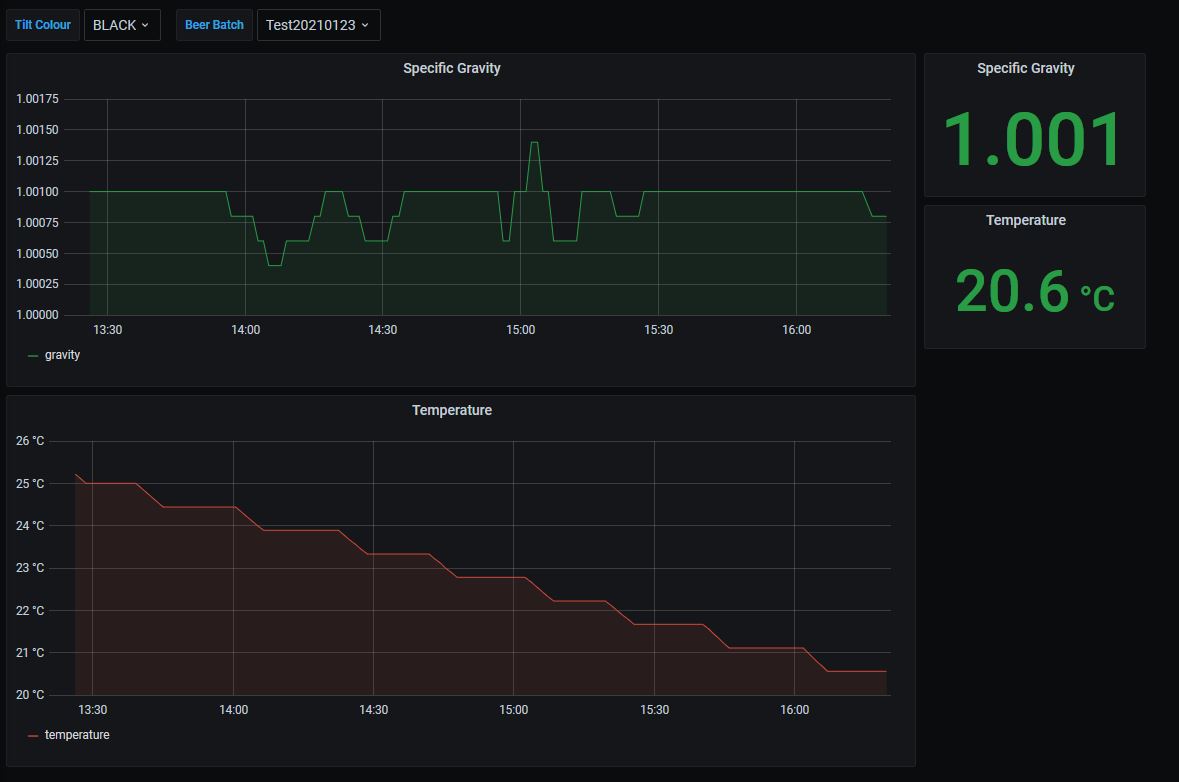The image size is (1179, 782).
Task: Click the 1.00075 y-axis label
Action: [38, 223]
